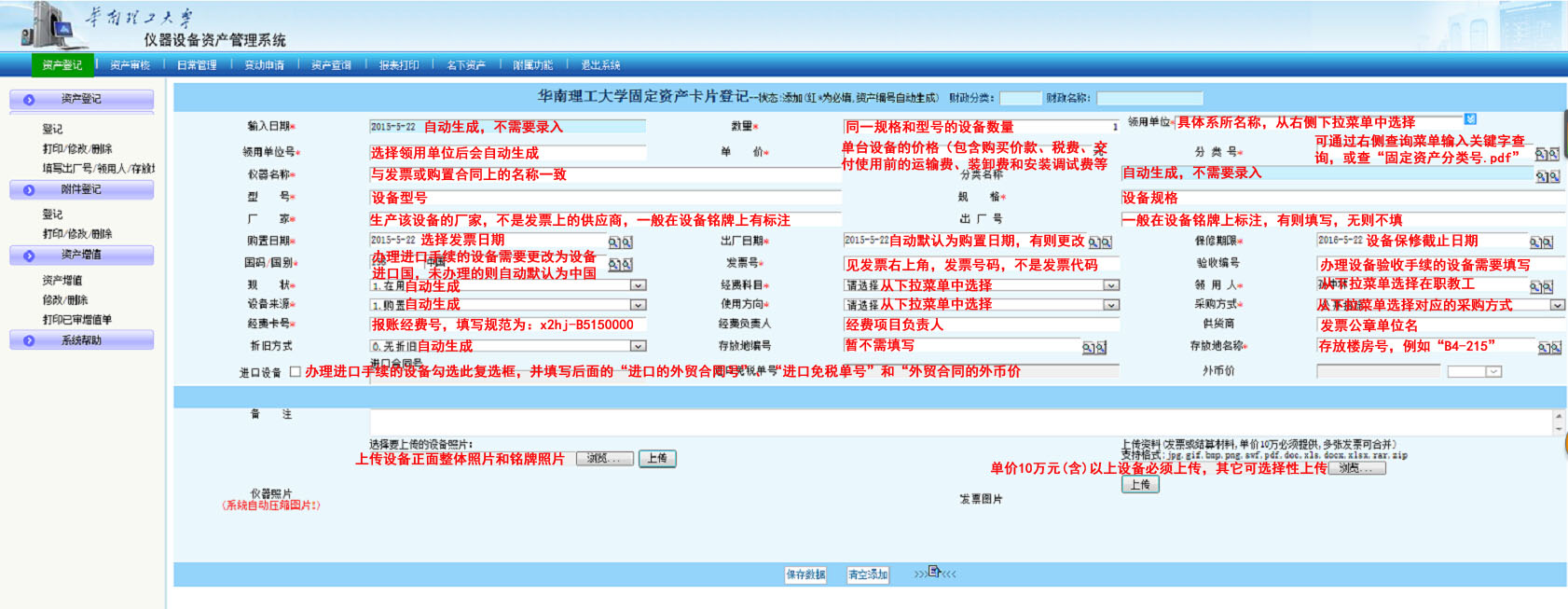Click the 备注 remarks text area
The image size is (1568, 609).
[960, 422]
